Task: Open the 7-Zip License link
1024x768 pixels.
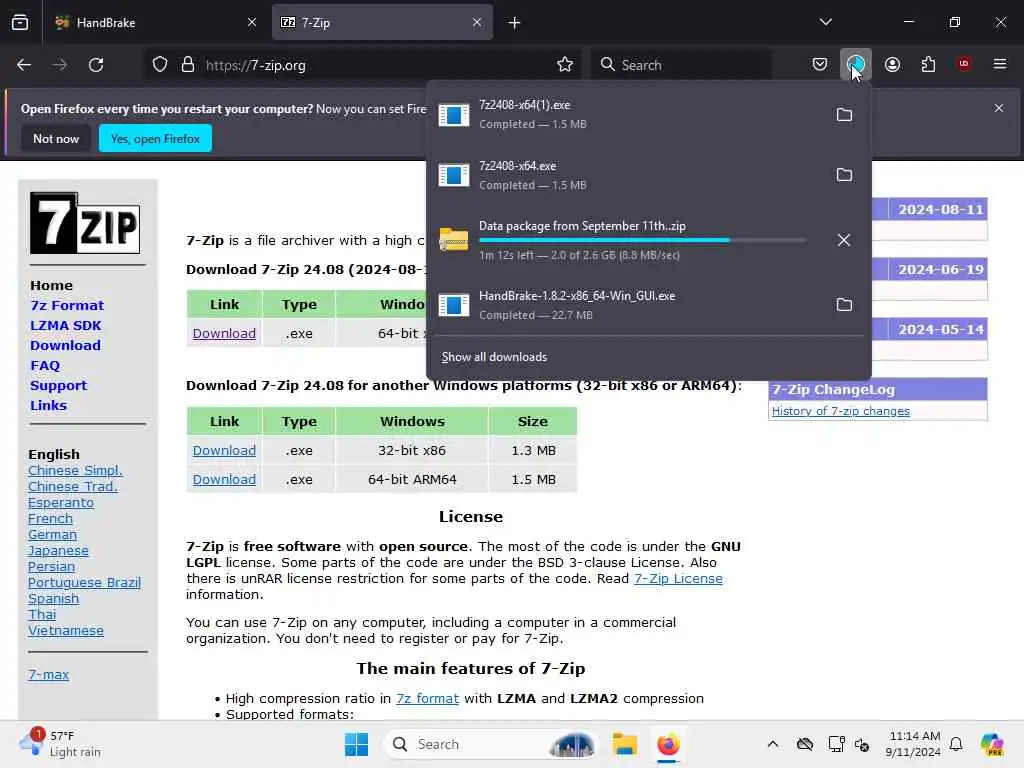Action: 678,579
